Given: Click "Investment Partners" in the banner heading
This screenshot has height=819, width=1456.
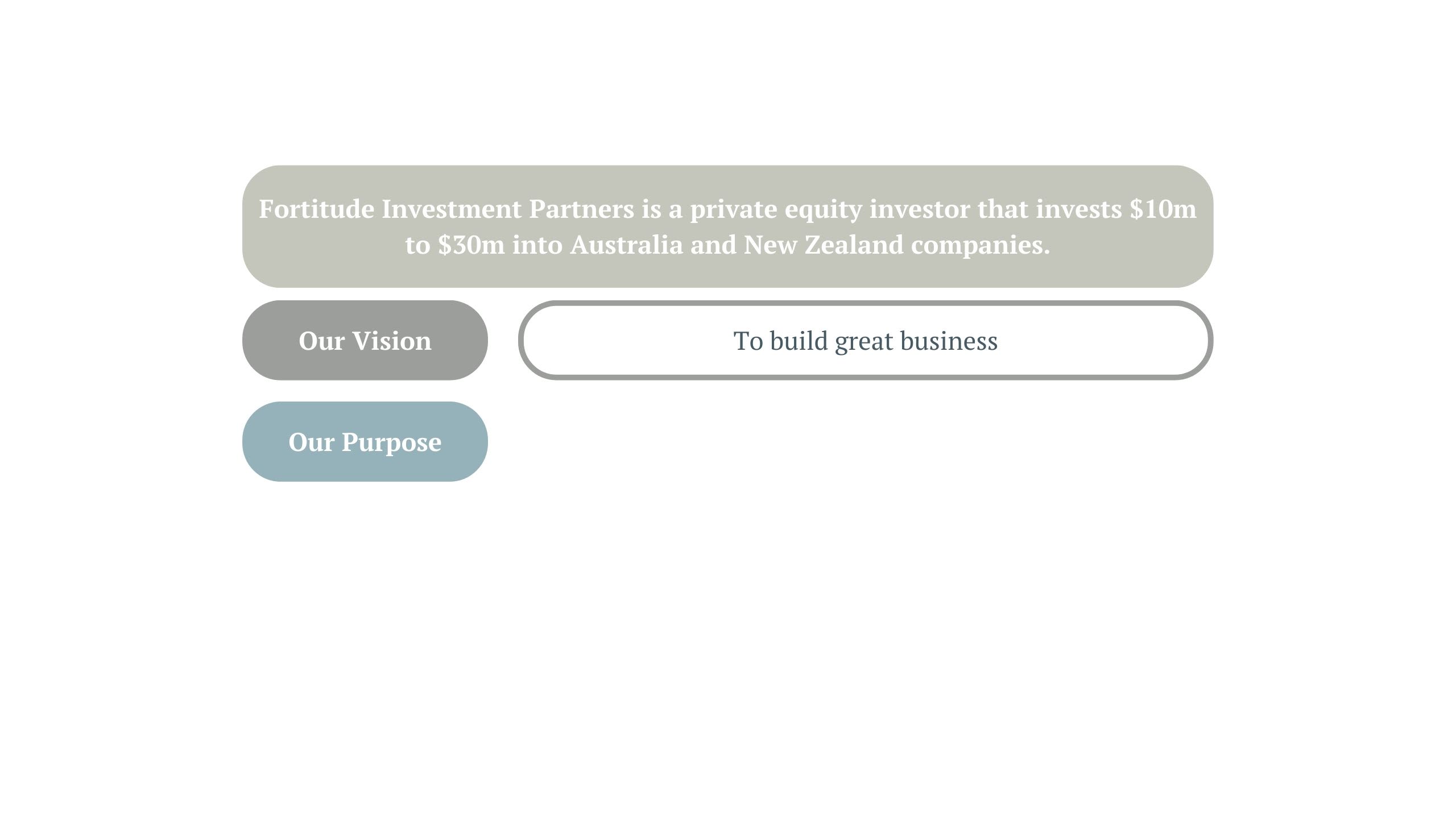Looking at the screenshot, I should tap(507, 209).
